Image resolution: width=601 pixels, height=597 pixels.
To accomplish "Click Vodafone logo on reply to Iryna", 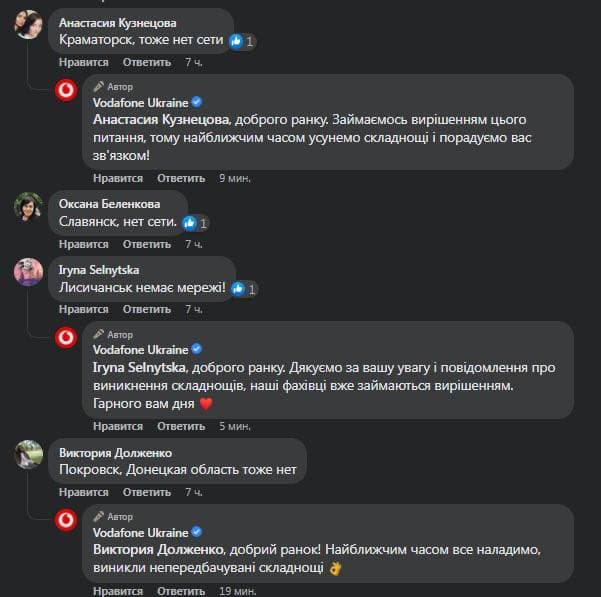I will (x=67, y=337).
